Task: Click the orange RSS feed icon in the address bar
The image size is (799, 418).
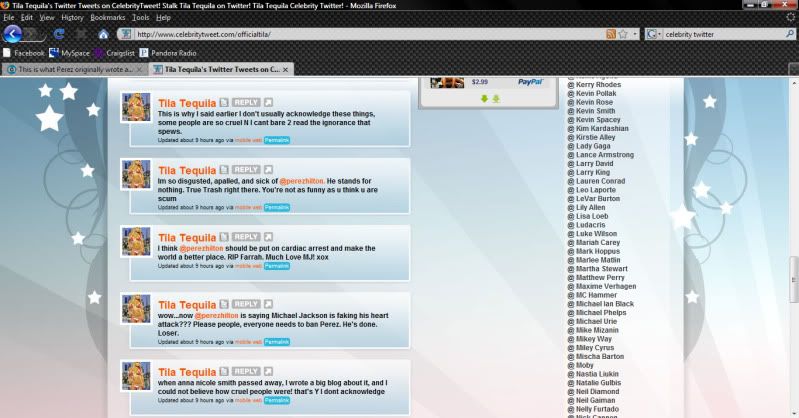Action: (611, 34)
